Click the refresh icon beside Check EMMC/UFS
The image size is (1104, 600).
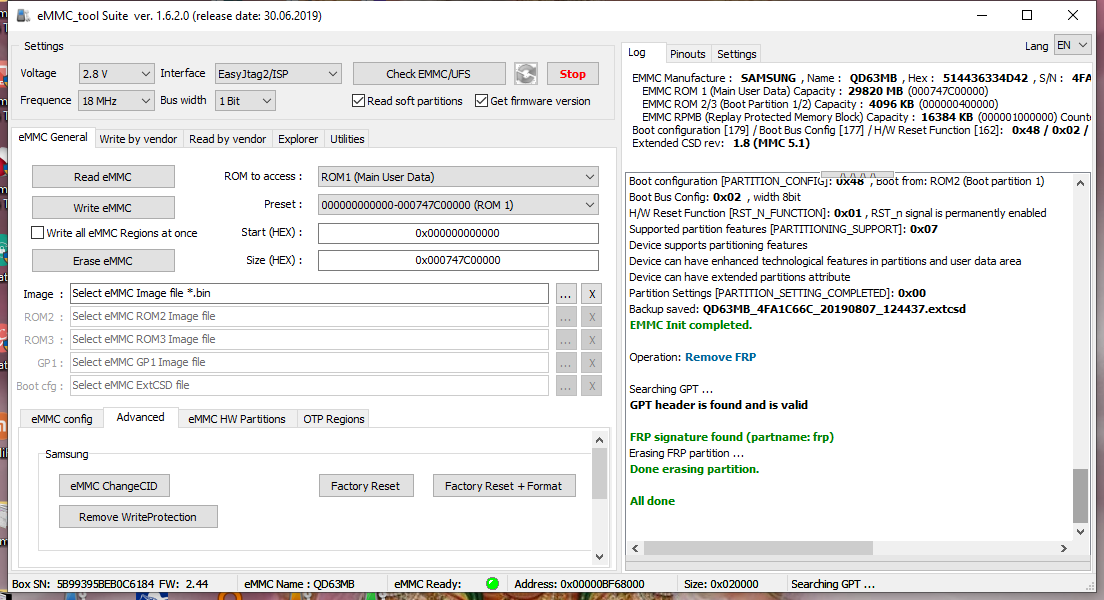point(526,73)
